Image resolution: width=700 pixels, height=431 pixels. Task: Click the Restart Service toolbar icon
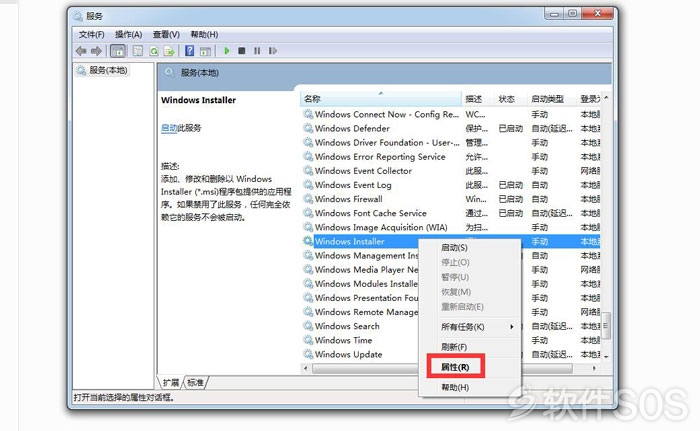click(272, 51)
